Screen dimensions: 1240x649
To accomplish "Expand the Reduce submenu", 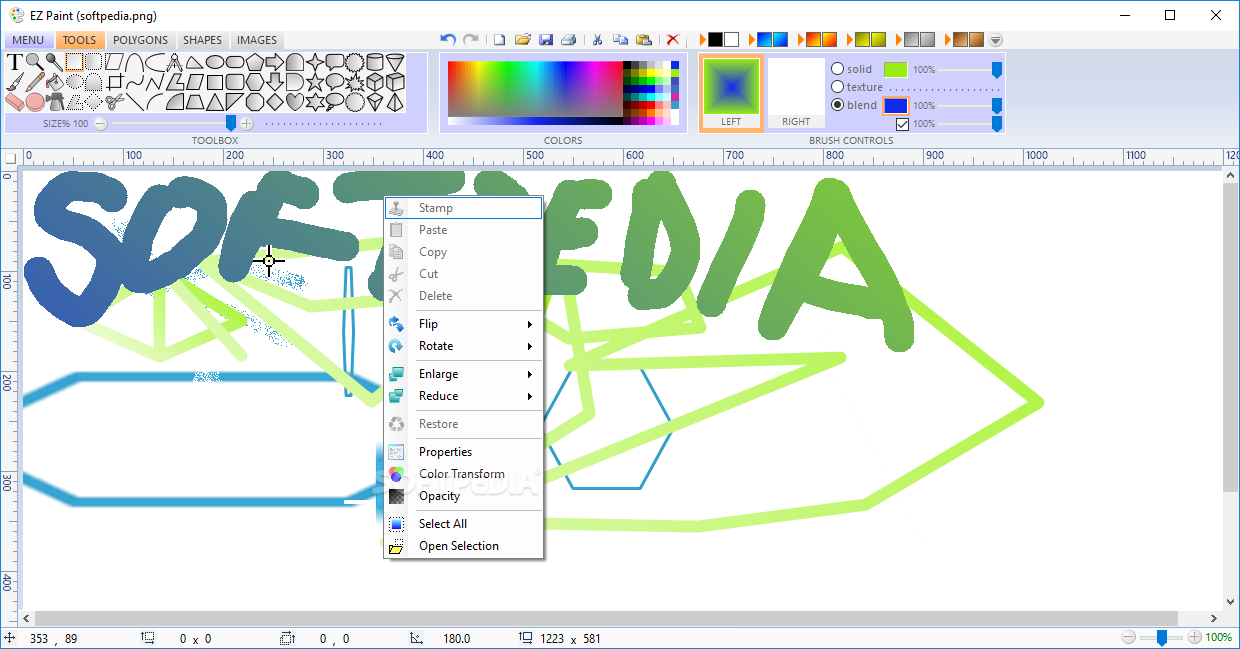I will [464, 396].
